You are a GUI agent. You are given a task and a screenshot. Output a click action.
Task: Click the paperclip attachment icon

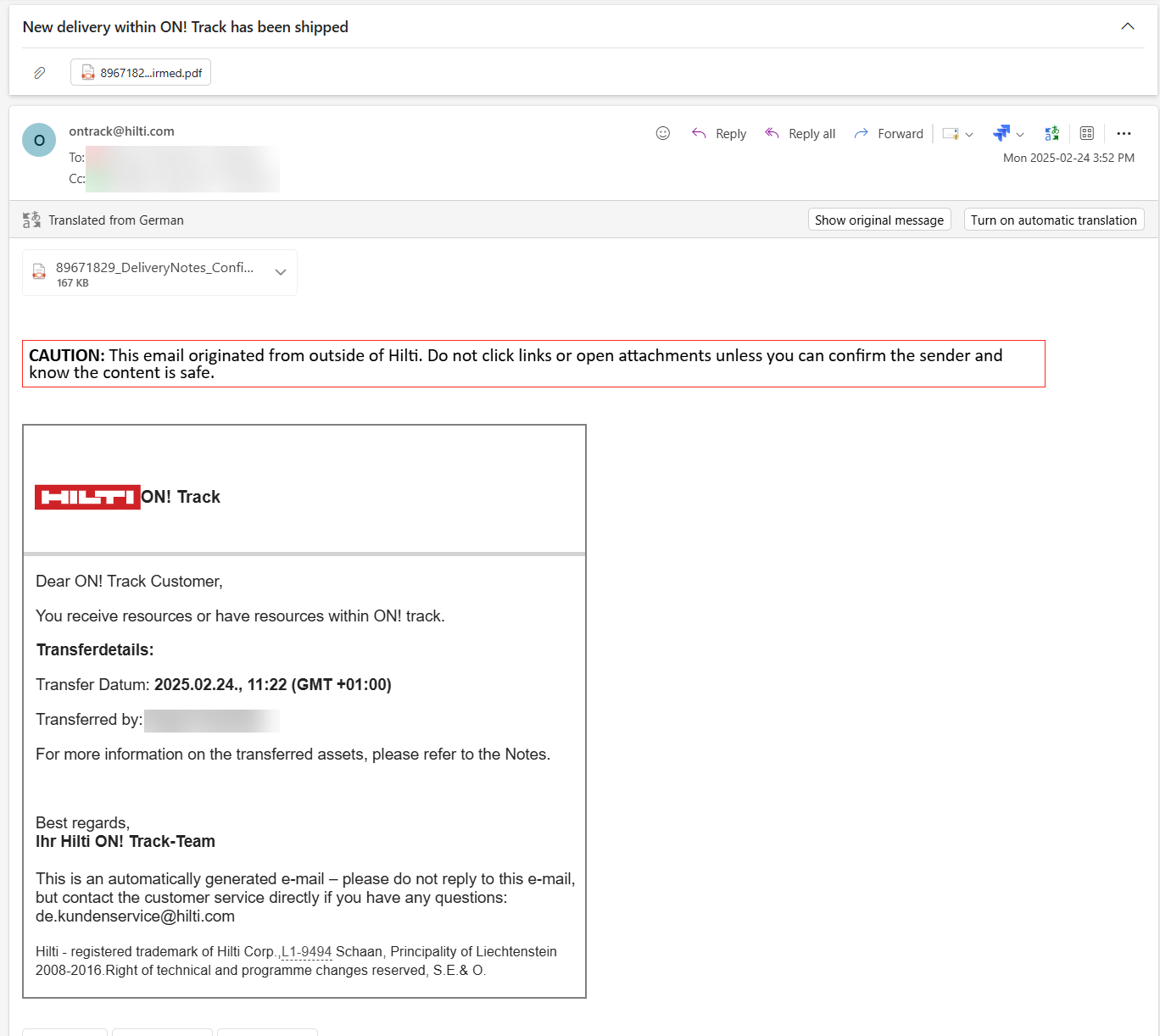(x=39, y=73)
